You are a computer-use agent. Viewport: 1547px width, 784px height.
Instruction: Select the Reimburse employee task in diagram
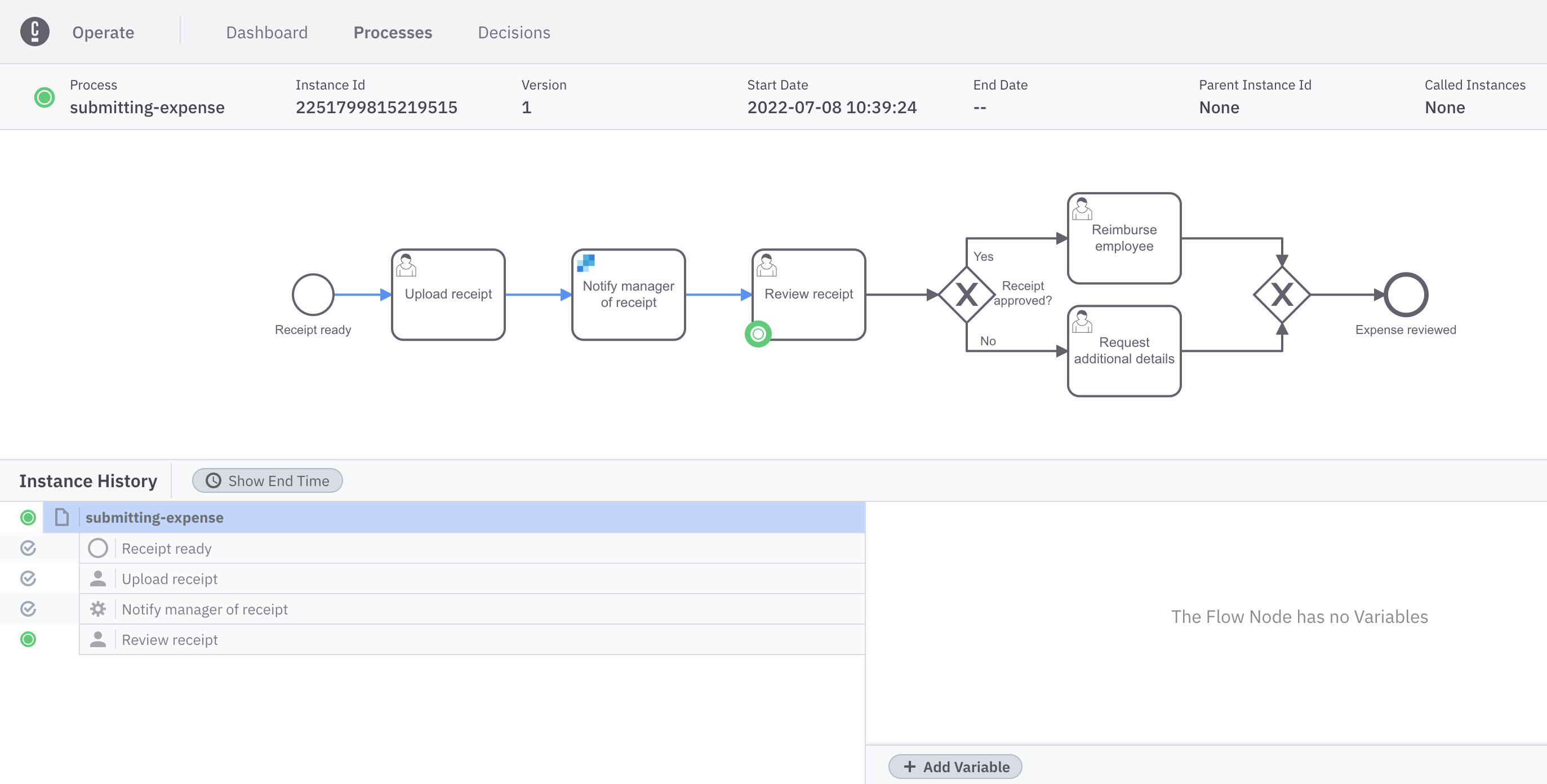[1123, 238]
